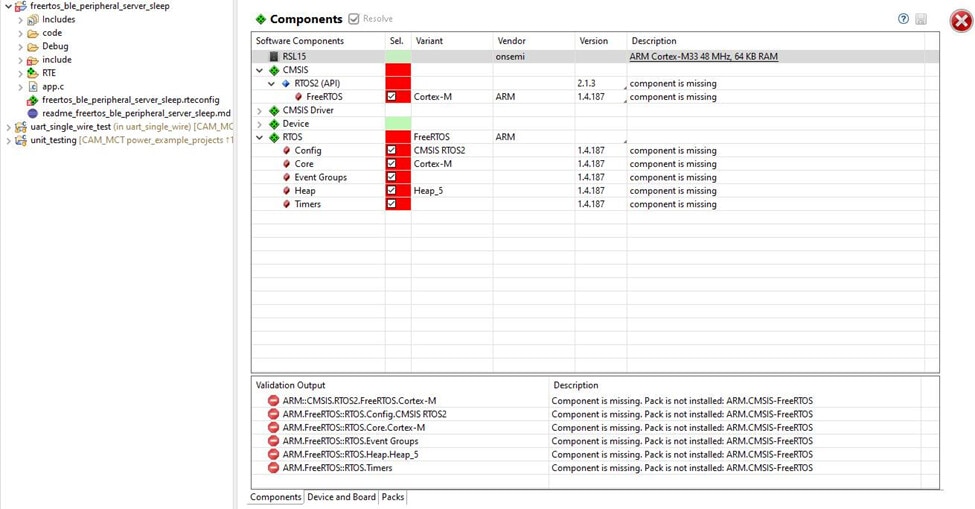This screenshot has width=975, height=509.
Task: Expand the CMSIS Driver node
Action: 260,110
